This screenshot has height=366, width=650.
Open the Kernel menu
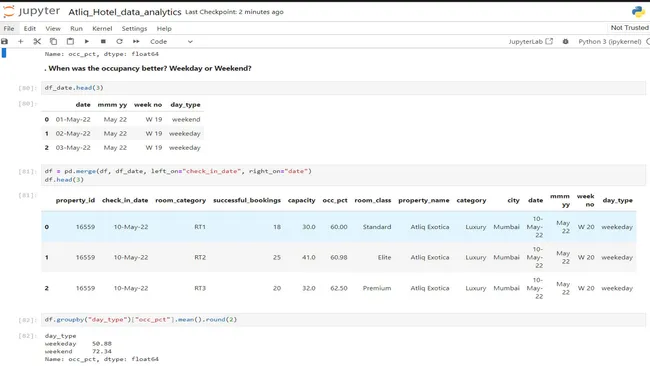click(102, 29)
